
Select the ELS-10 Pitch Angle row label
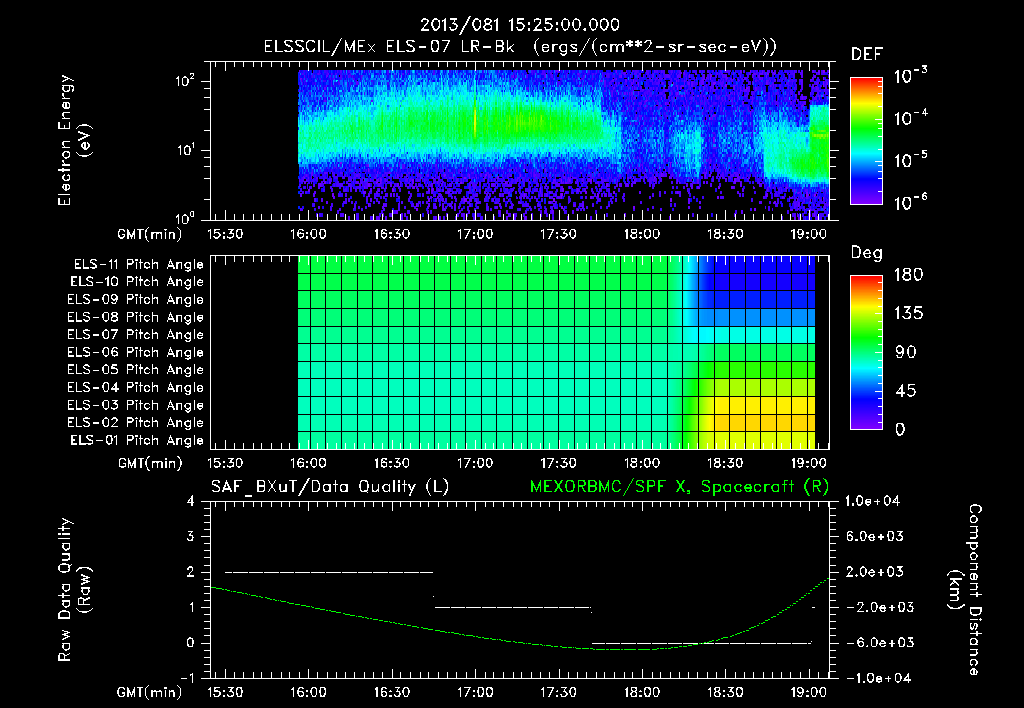pyautogui.click(x=137, y=282)
